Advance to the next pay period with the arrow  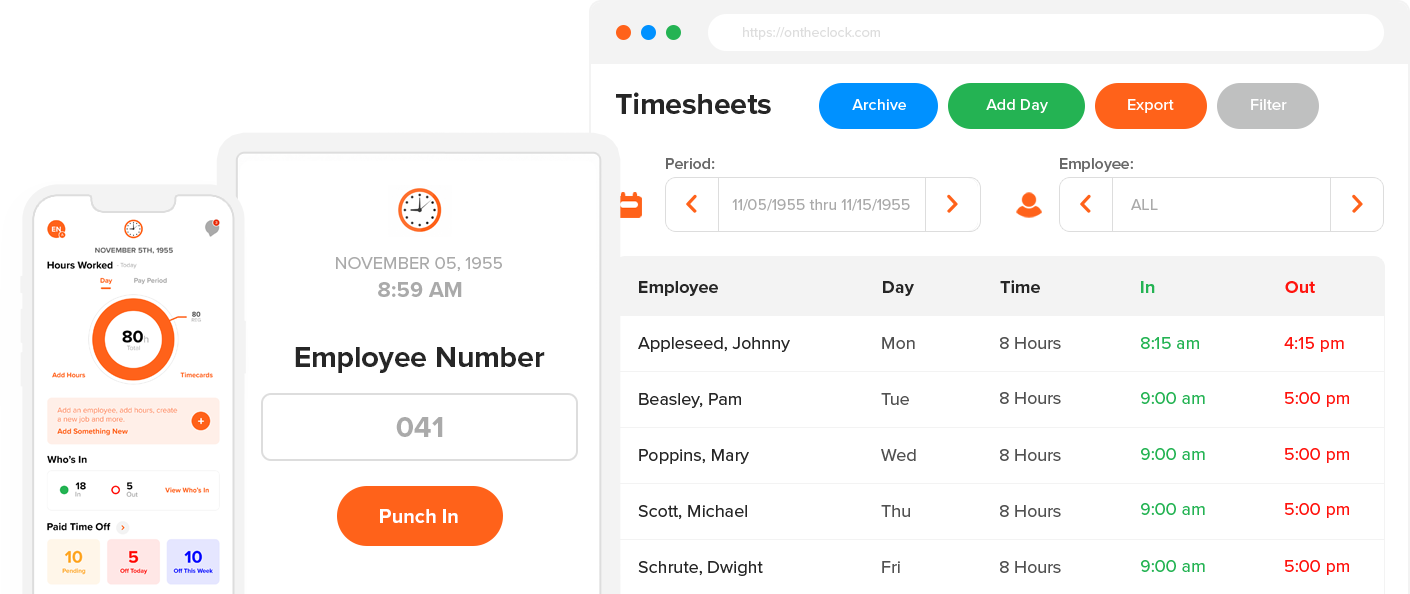[x=952, y=204]
